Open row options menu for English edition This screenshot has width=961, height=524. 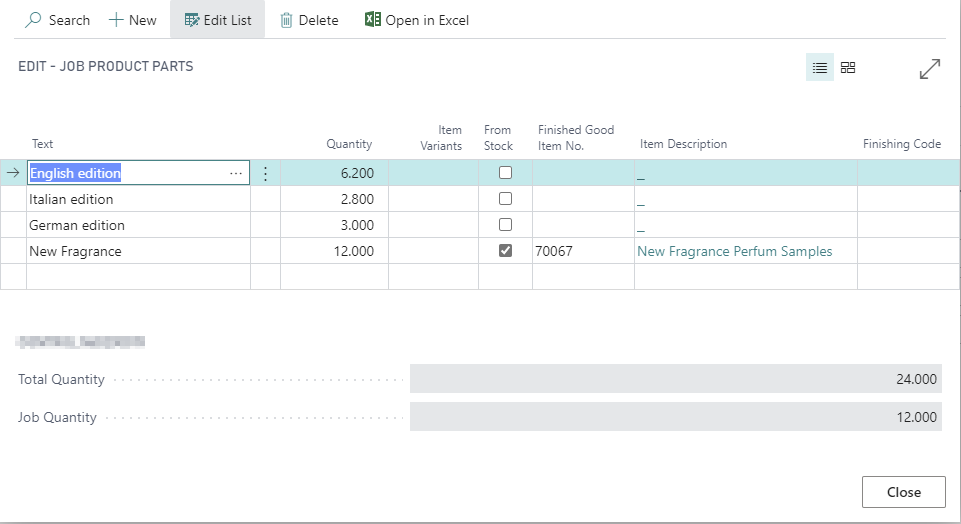click(x=265, y=173)
